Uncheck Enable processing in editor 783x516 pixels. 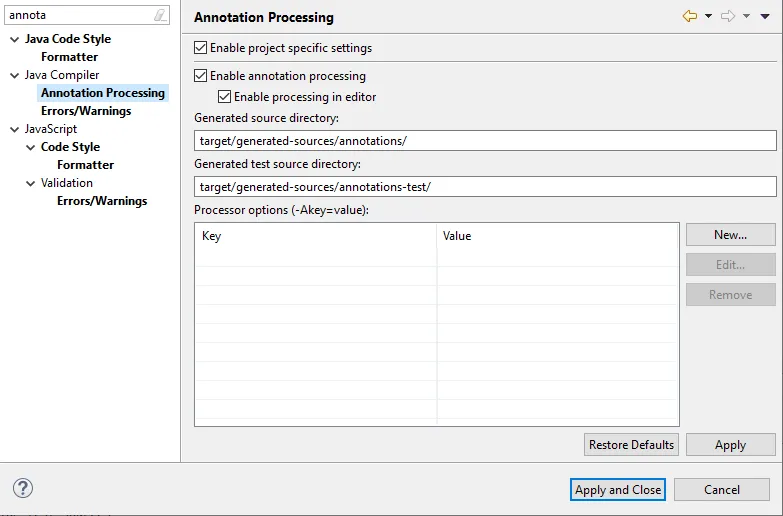(x=225, y=97)
